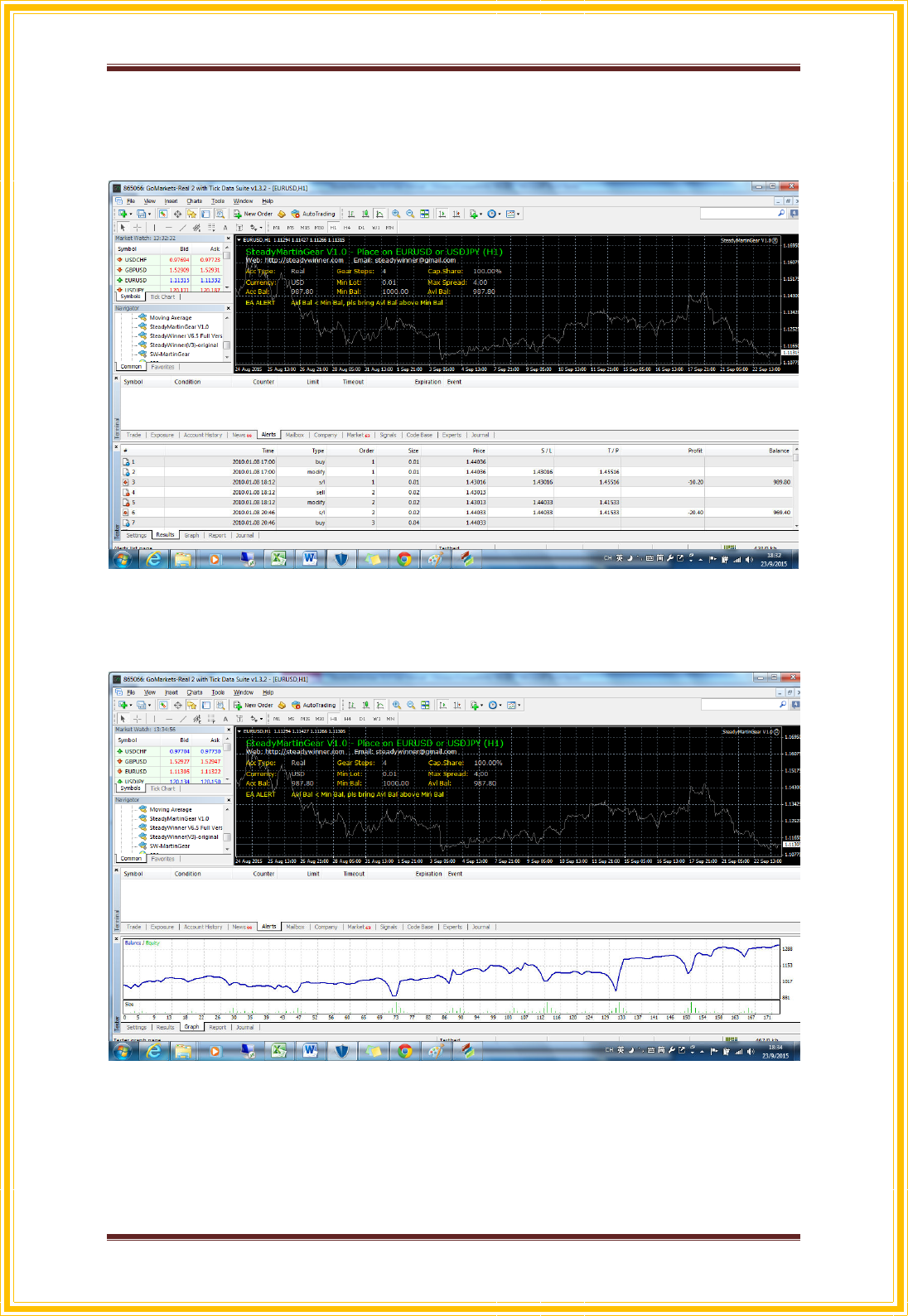Viewport: 908px width, 1316px height.
Task: Toggle AutoTrading in the Results-table window
Action: click(313, 214)
